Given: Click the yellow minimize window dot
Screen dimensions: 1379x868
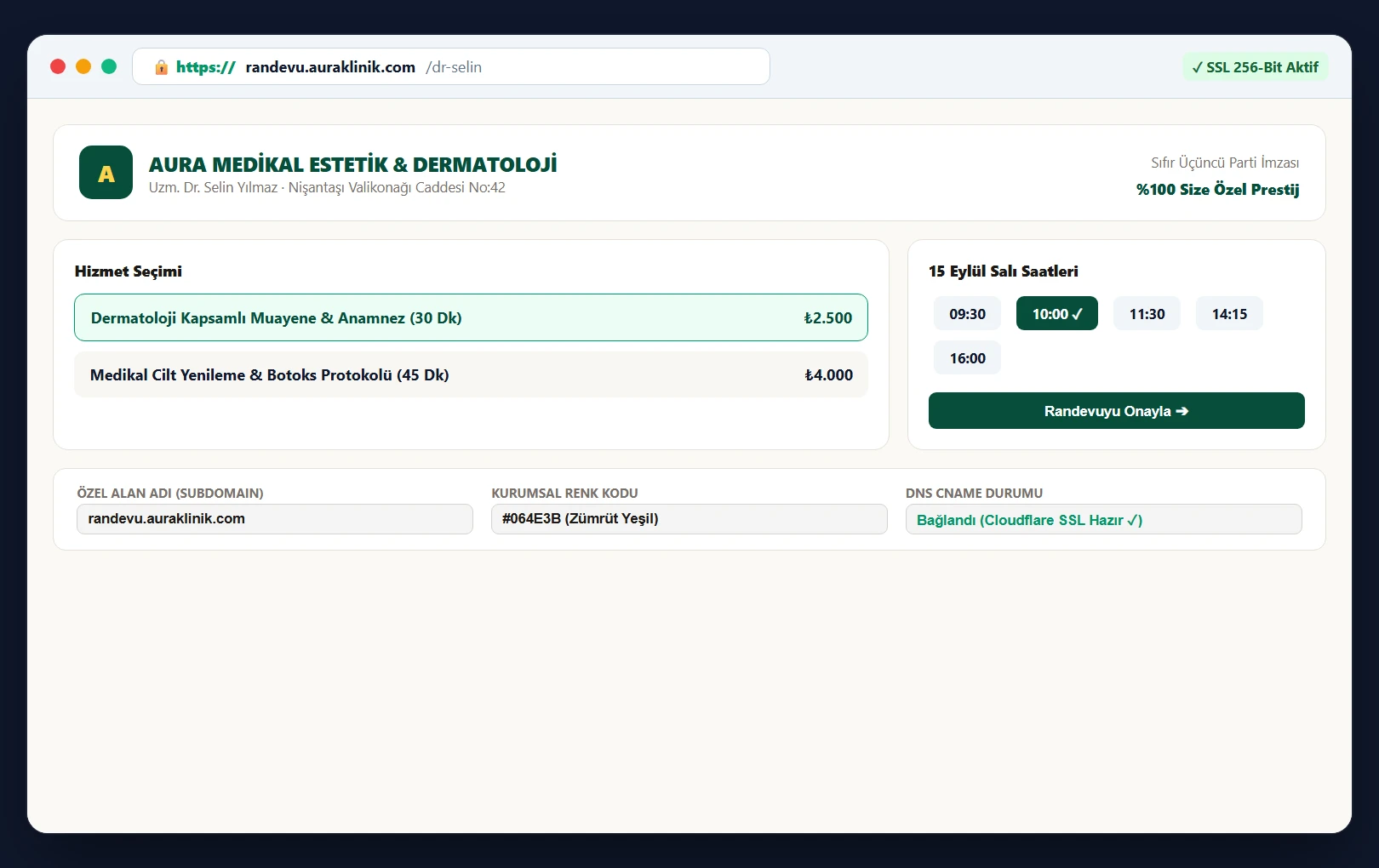Looking at the screenshot, I should pyautogui.click(x=83, y=66).
